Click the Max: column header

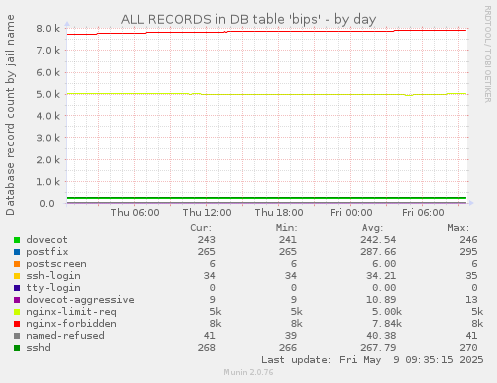pos(458,228)
